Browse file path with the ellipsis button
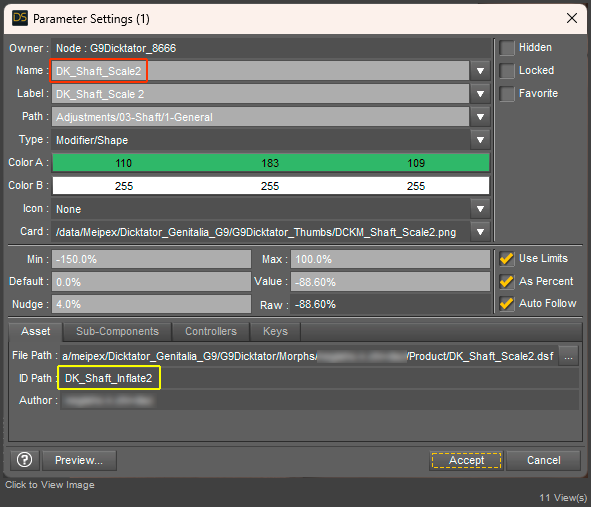 tap(568, 355)
